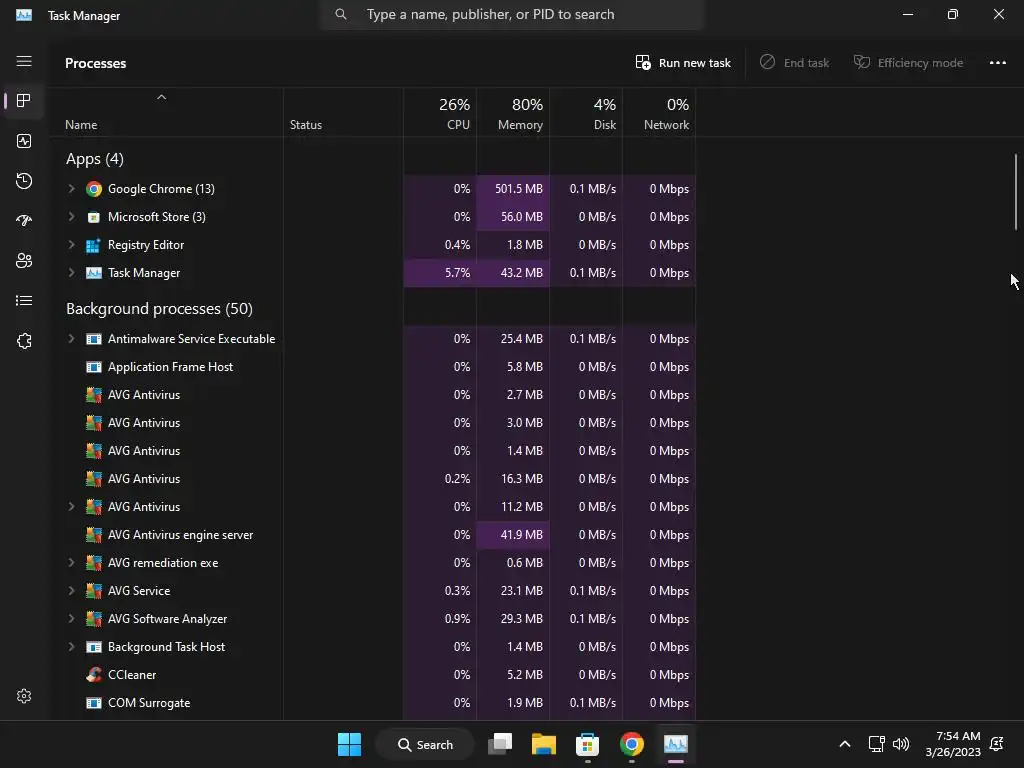
Task: Open Google Chrome from the taskbar
Action: pos(632,744)
